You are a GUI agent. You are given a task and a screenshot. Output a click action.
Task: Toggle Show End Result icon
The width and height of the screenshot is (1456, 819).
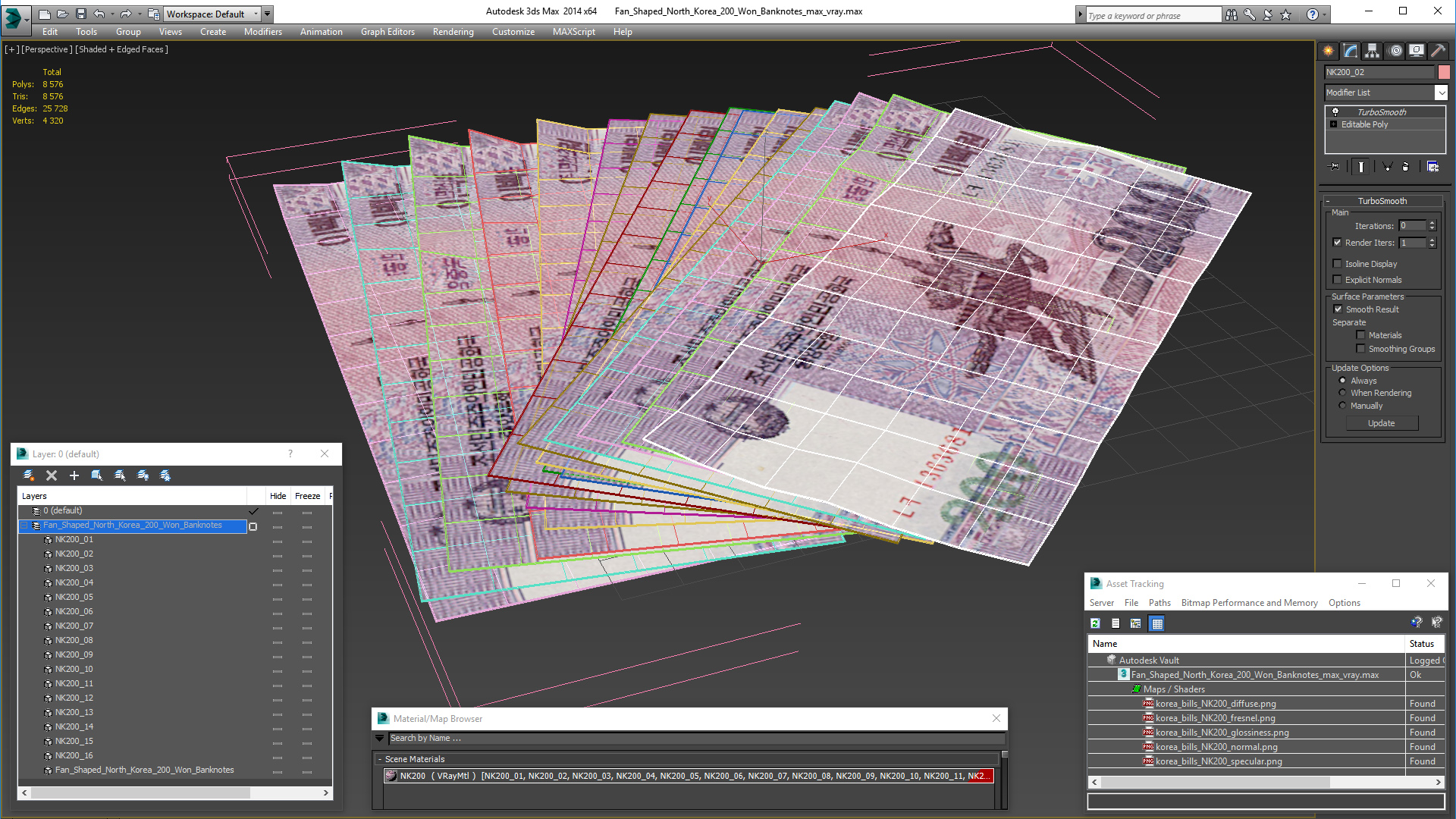click(x=1361, y=167)
